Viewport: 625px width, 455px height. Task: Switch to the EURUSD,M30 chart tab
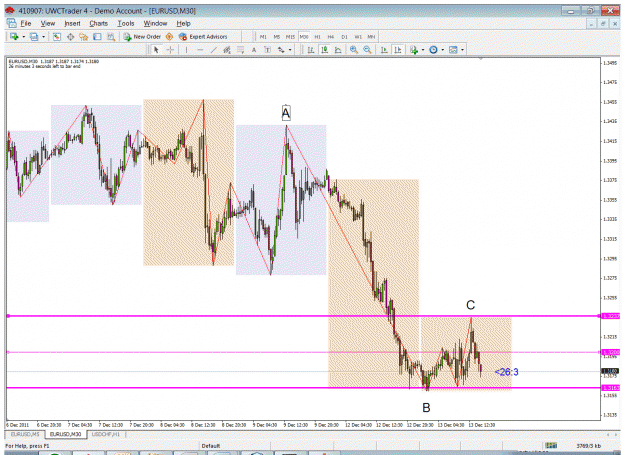(65, 434)
